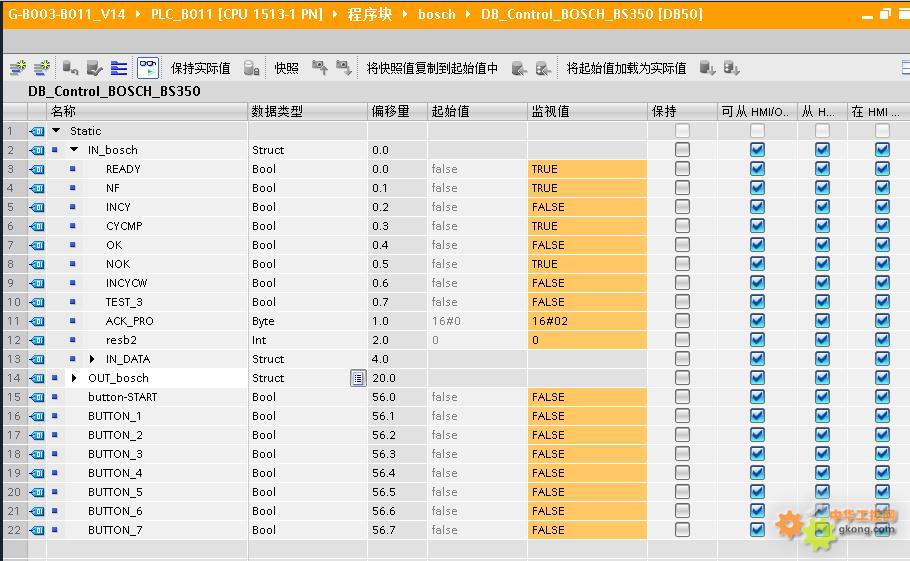The height and width of the screenshot is (561, 910).
Task: Expand the IN_DATA struct
Action: click(92, 359)
